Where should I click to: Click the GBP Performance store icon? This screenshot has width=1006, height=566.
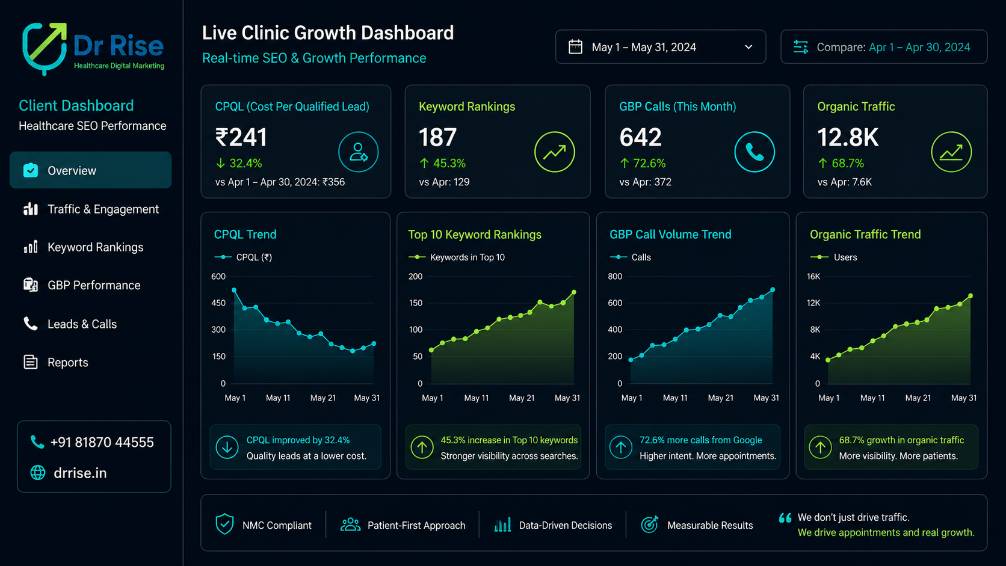[30, 285]
